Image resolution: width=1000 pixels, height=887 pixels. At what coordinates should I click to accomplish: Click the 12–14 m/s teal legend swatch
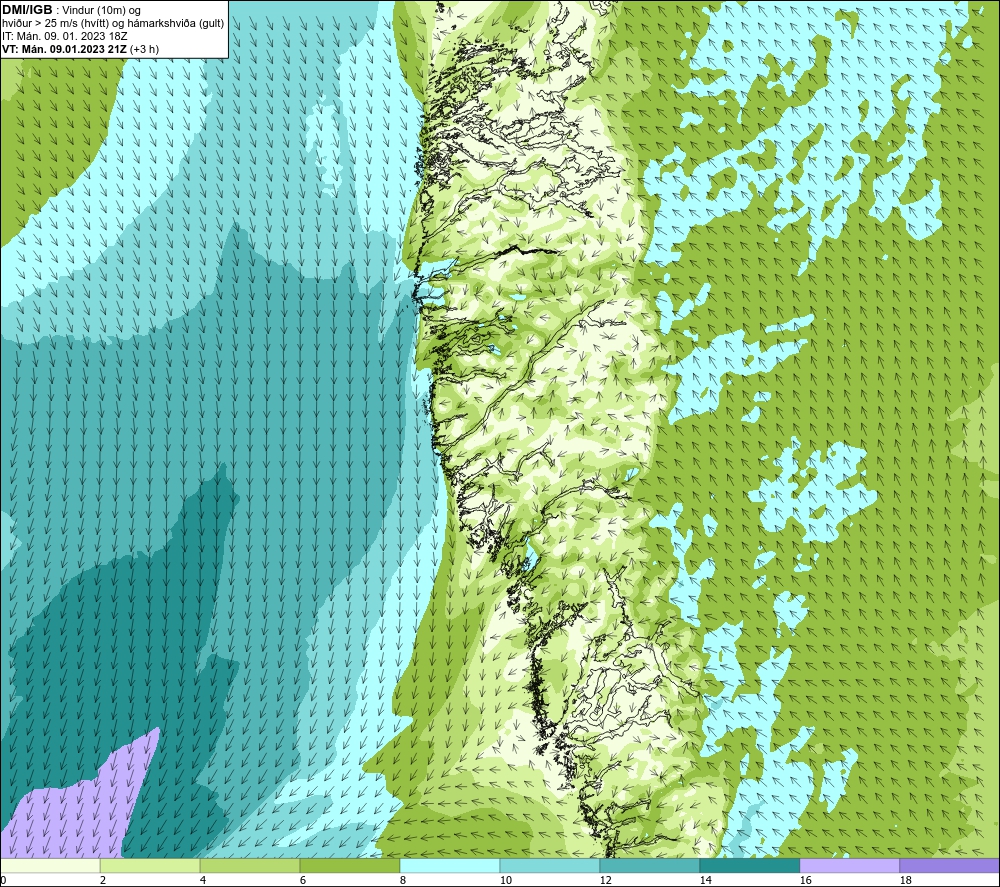point(649,865)
